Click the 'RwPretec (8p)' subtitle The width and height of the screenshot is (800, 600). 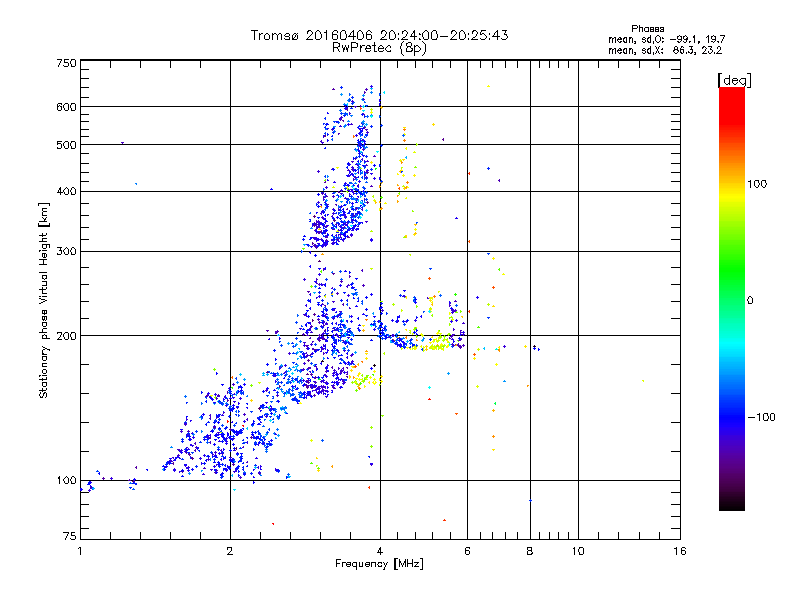click(379, 48)
